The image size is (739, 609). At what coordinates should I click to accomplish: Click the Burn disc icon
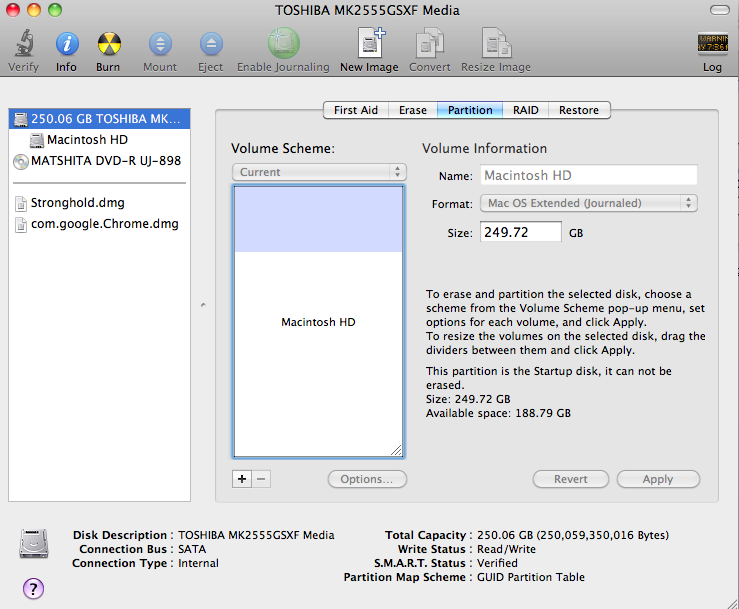[109, 44]
